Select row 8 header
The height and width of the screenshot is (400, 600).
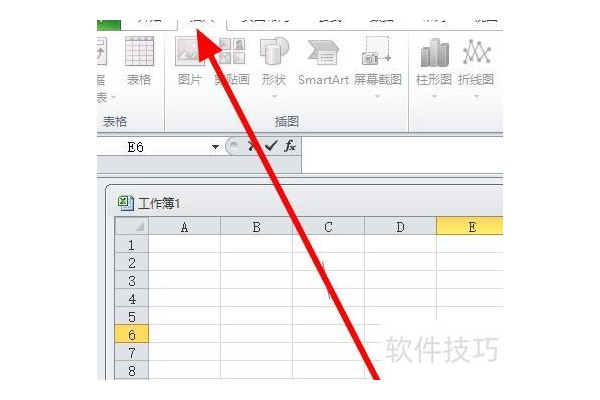(x=132, y=370)
